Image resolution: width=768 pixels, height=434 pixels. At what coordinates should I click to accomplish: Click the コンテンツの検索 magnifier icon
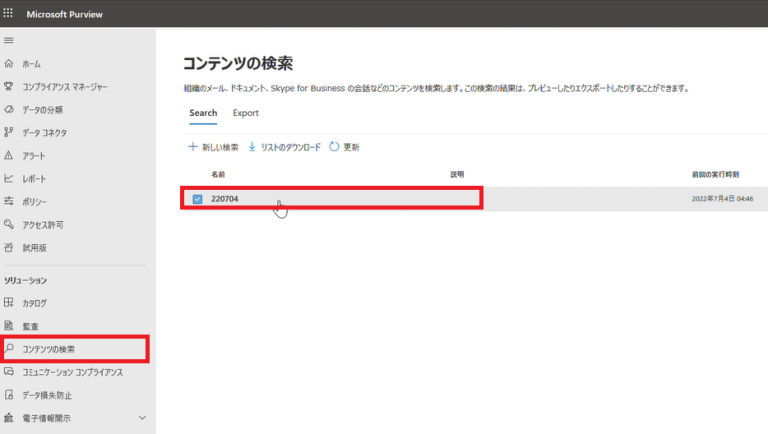click(x=9, y=349)
